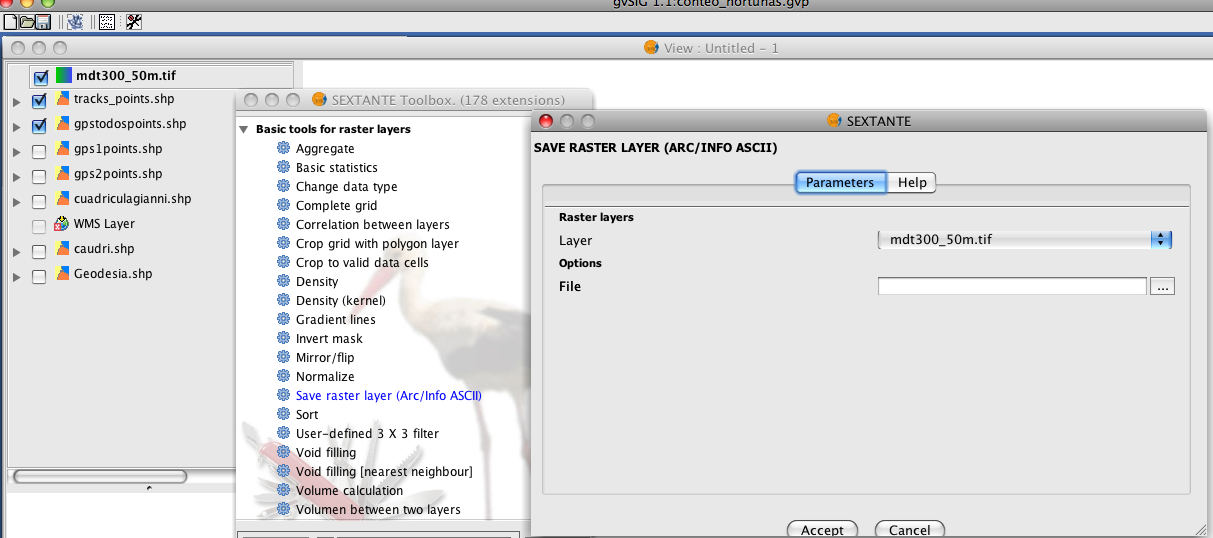1213x538 pixels.
Task: Expand the Geodesia.shp layer legend
Action: click(x=16, y=276)
